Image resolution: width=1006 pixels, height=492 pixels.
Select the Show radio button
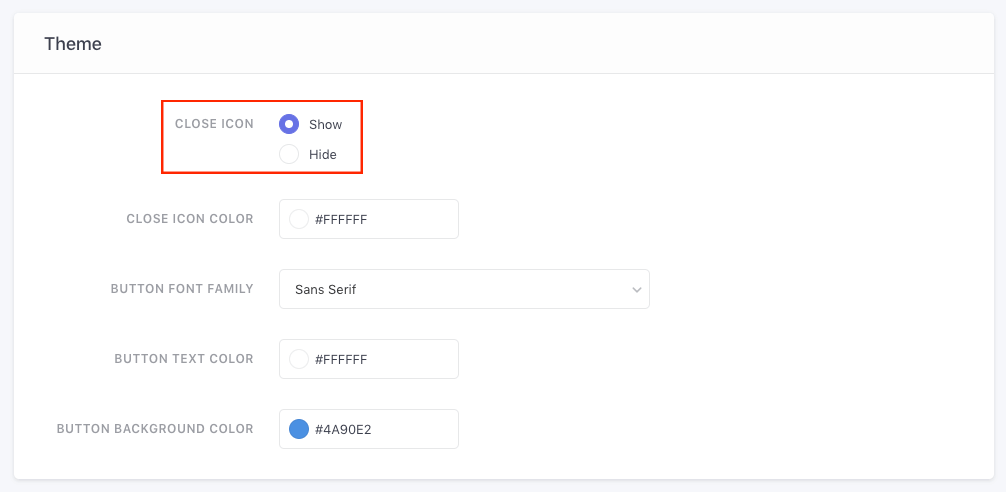(x=289, y=124)
